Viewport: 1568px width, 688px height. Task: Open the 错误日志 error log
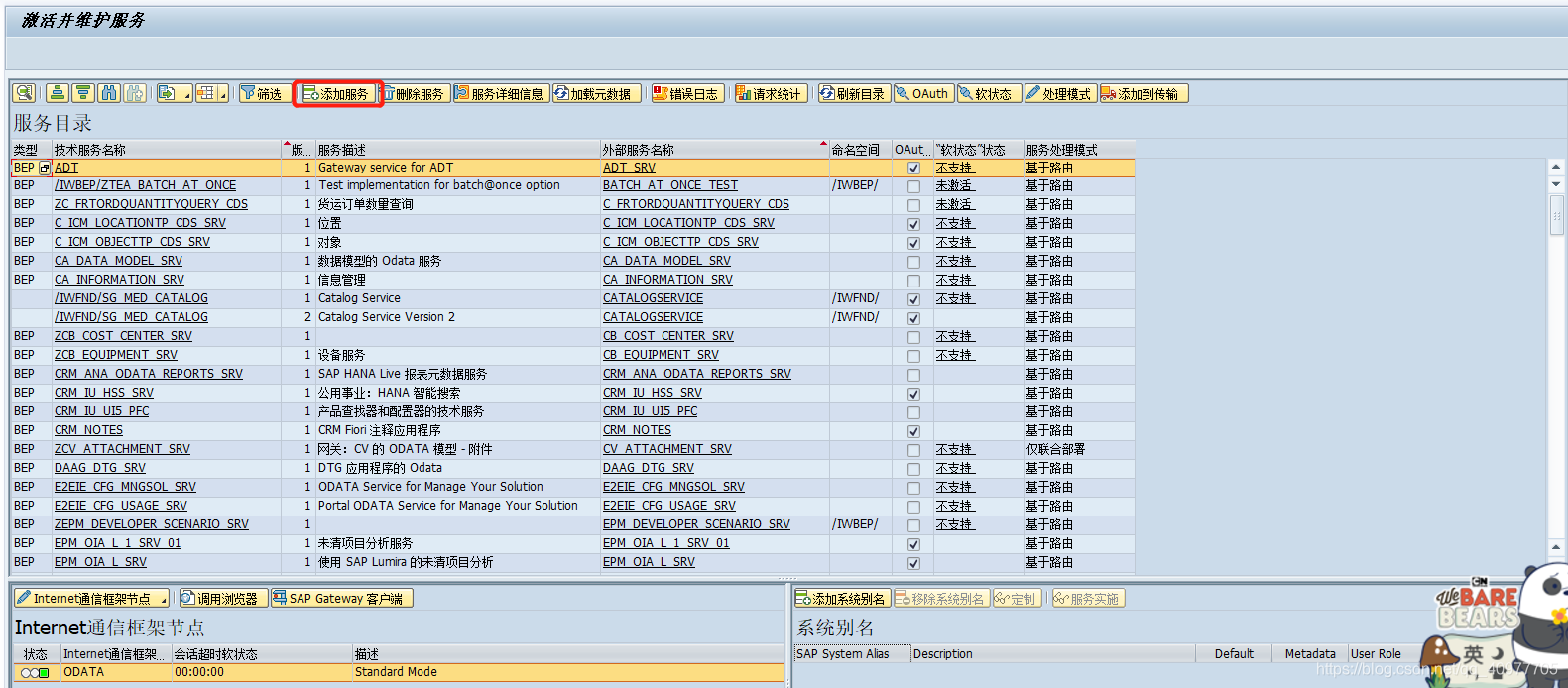[686, 93]
